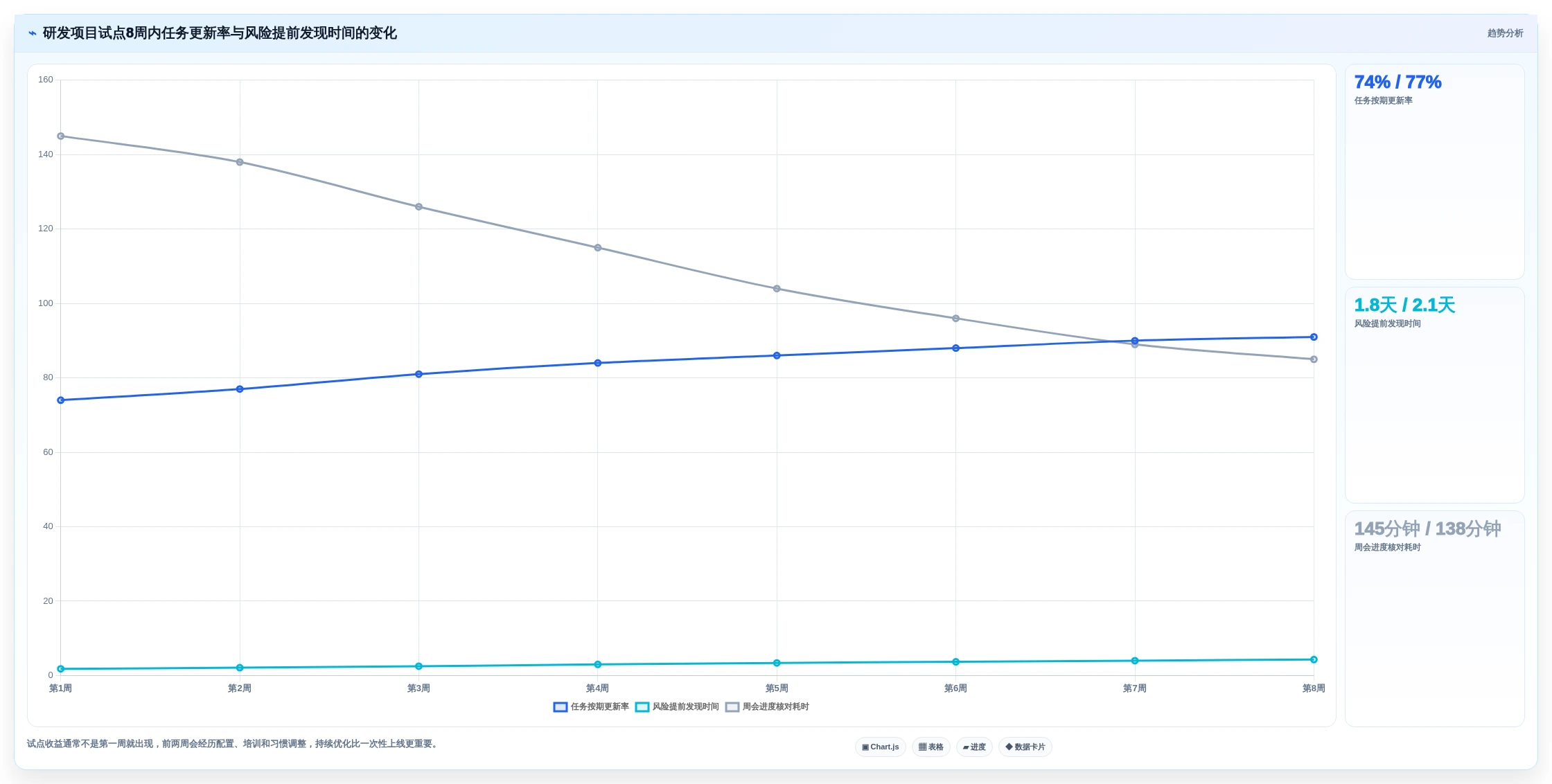The image size is (1552, 784).
Task: Click the 20 y-axis tick label
Action: coord(48,601)
